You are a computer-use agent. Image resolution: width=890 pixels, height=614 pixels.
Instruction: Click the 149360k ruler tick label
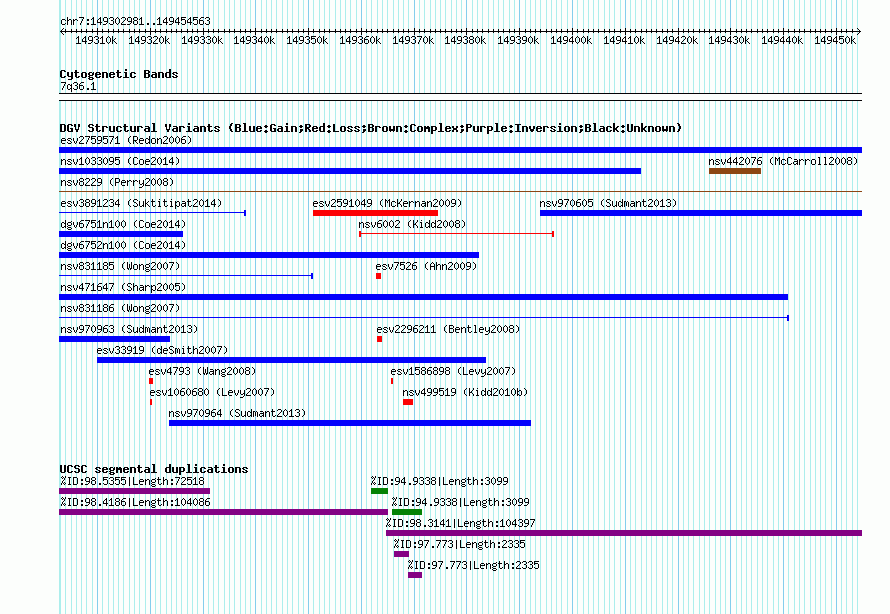click(360, 40)
